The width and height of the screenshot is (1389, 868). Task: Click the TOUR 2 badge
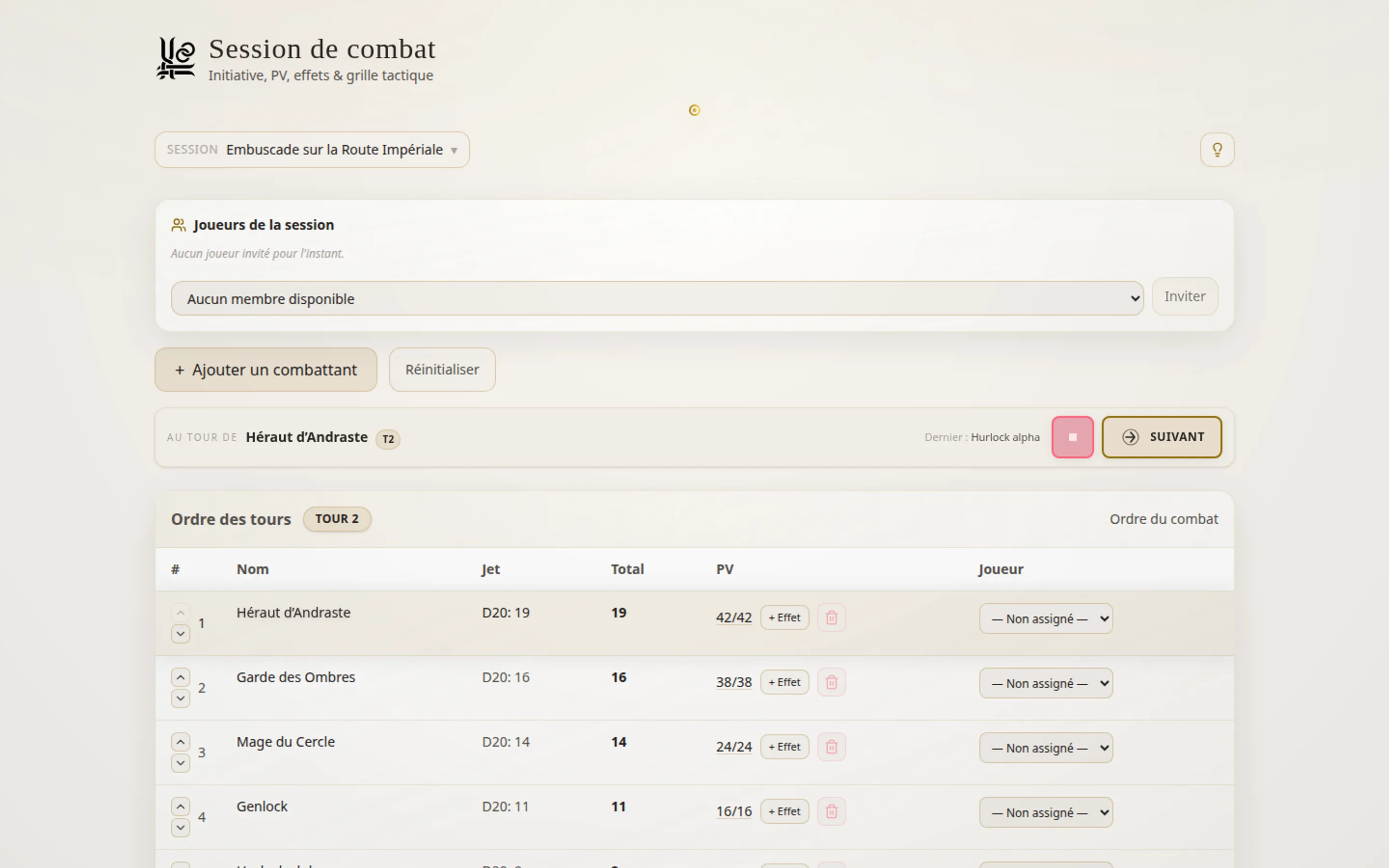[337, 519]
